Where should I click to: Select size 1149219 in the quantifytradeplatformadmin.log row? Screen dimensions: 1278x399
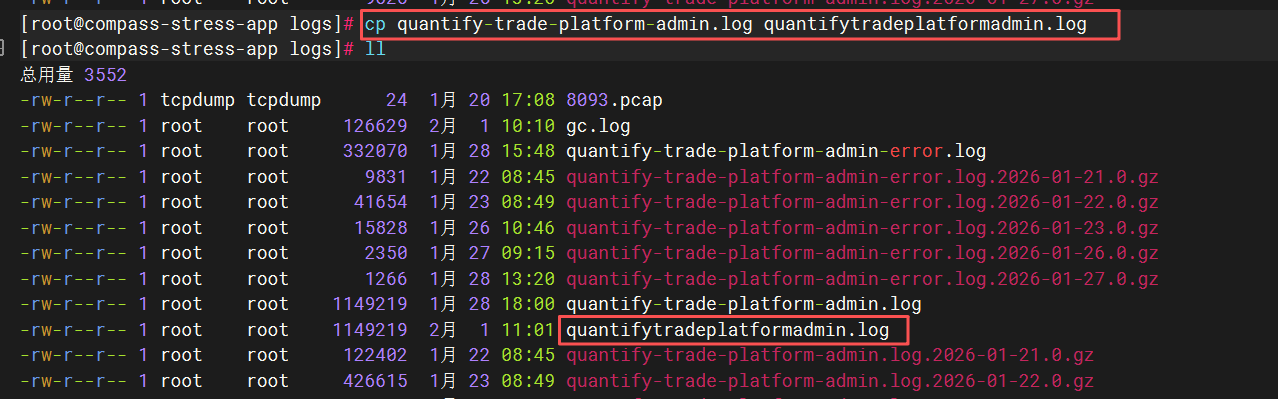tap(370, 329)
